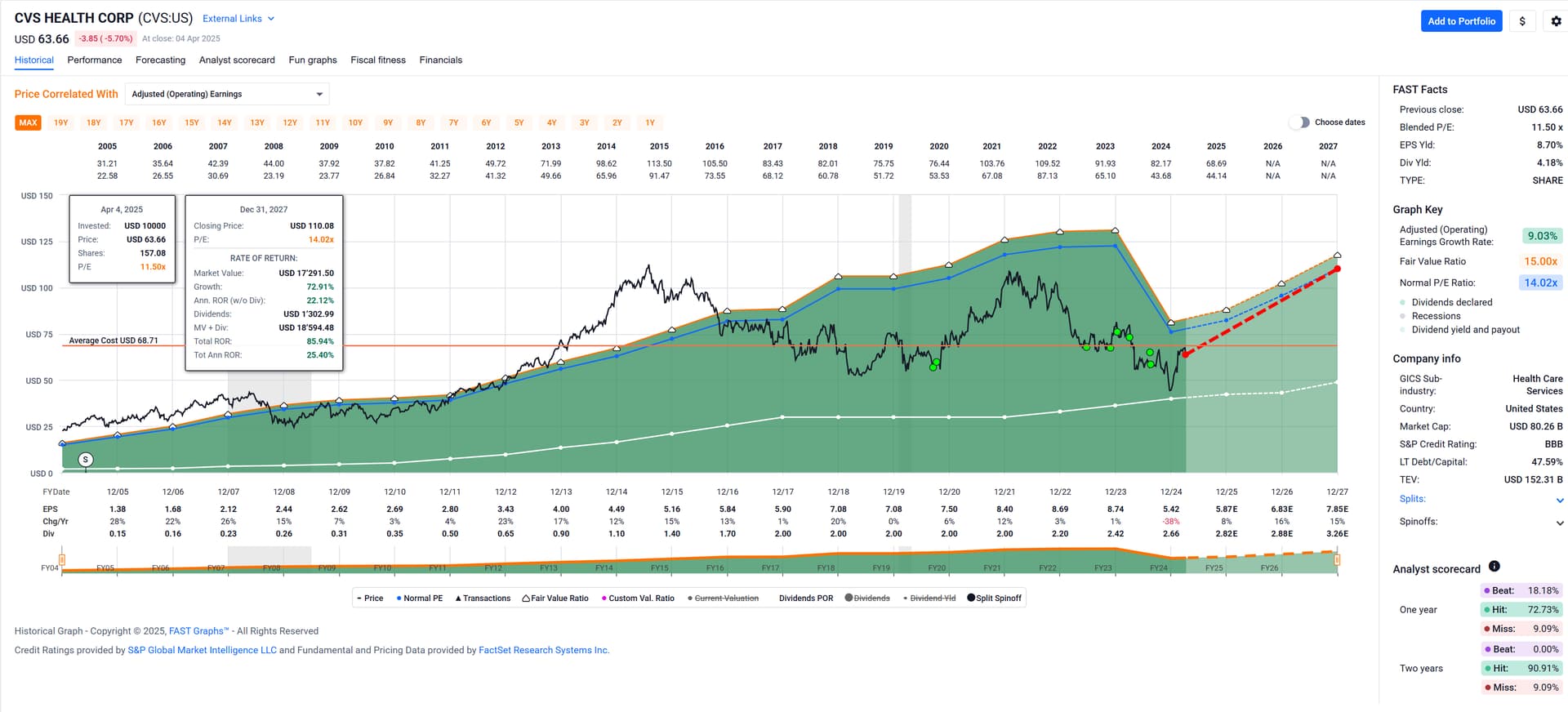This screenshot has height=712, width=1568.
Task: Expand the Spinoffs section
Action: pos(1560,523)
